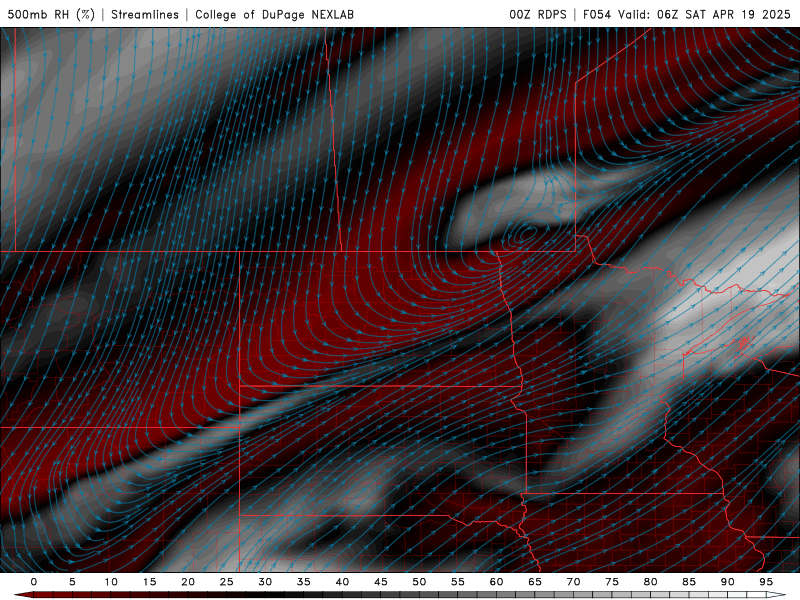Click the colorbar label '5'
Viewport: 800px width, 600px height.
click(72, 582)
